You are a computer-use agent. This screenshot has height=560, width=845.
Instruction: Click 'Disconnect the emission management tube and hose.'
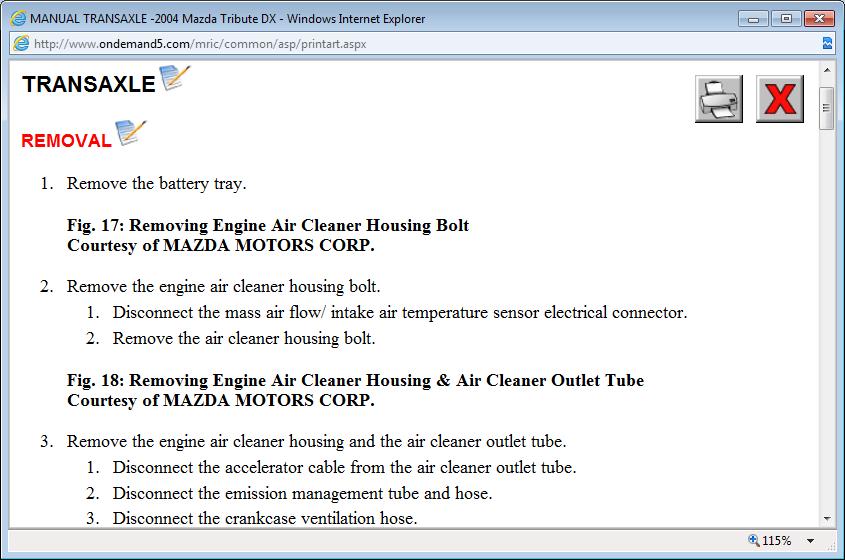tap(302, 493)
